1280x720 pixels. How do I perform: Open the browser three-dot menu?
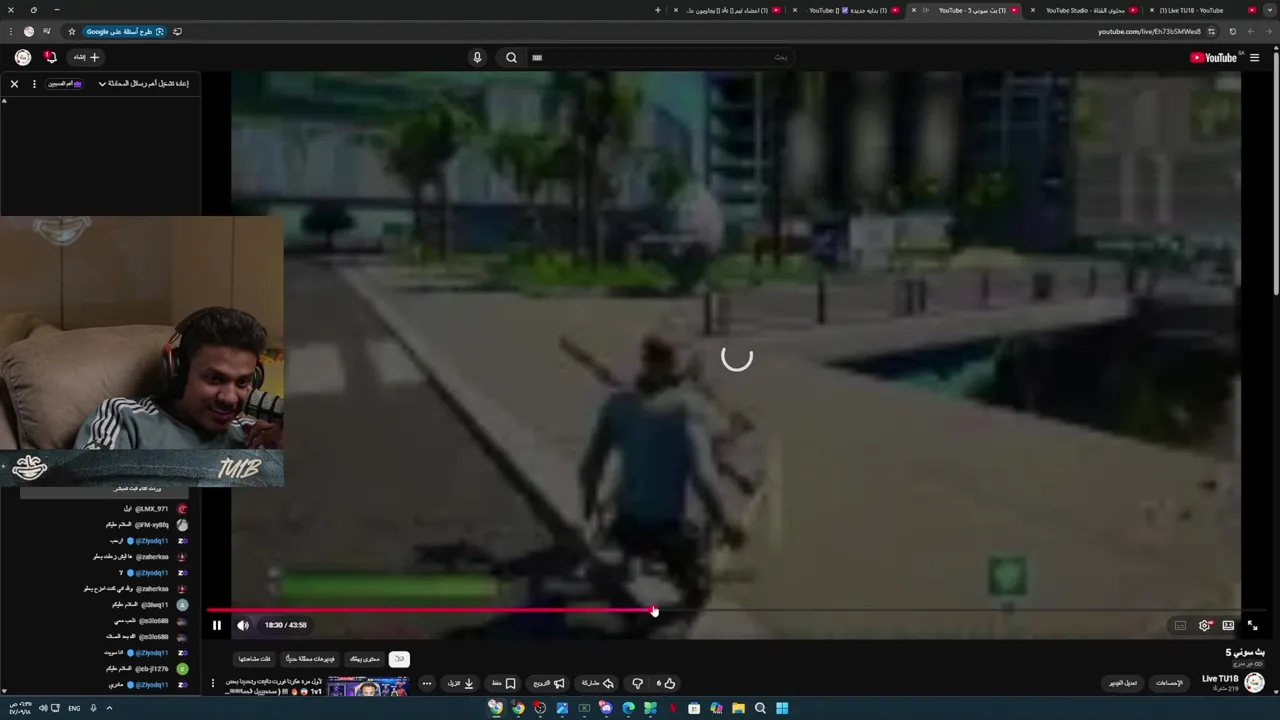[x=11, y=31]
